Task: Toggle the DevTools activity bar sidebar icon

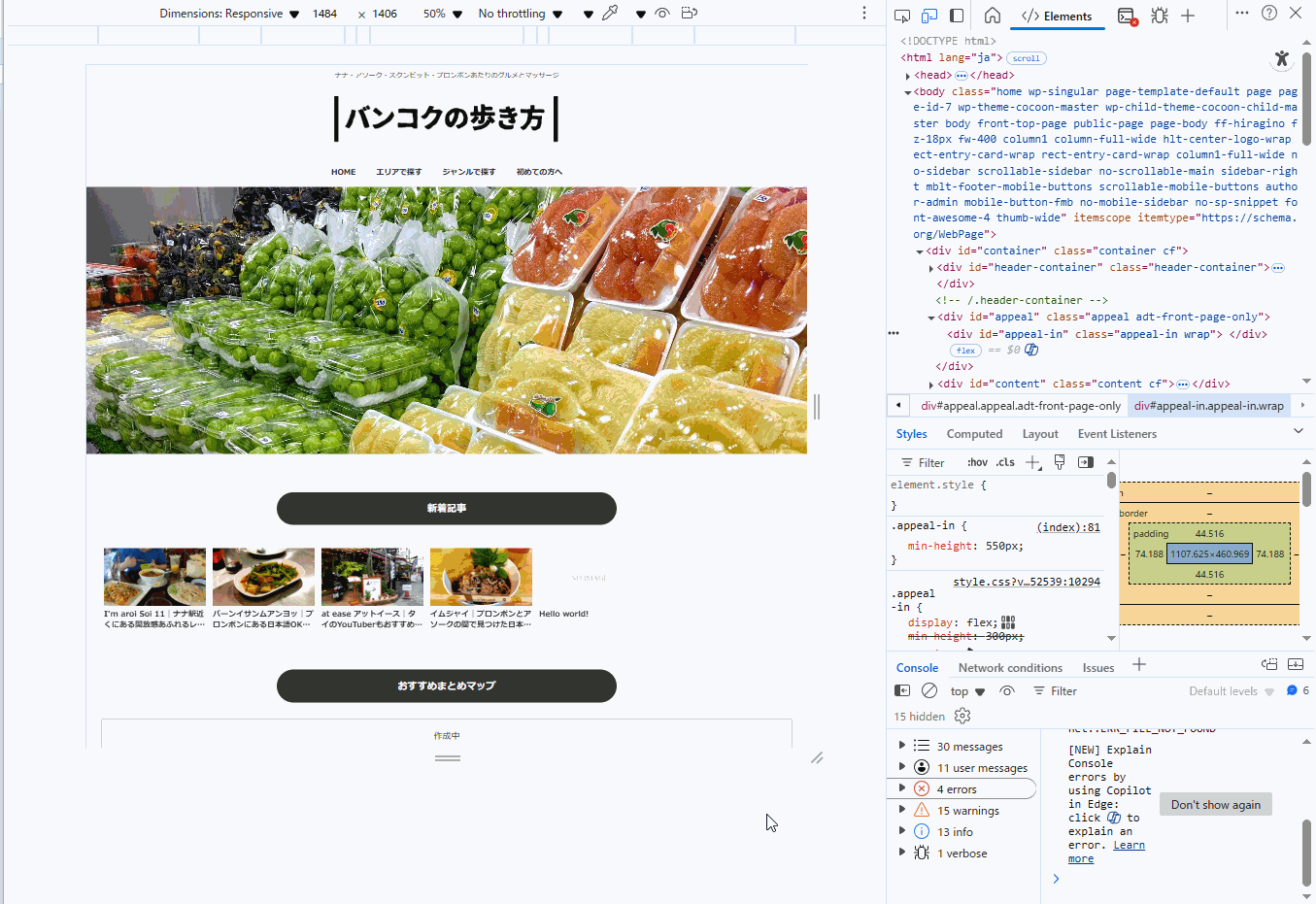Action: tap(957, 16)
